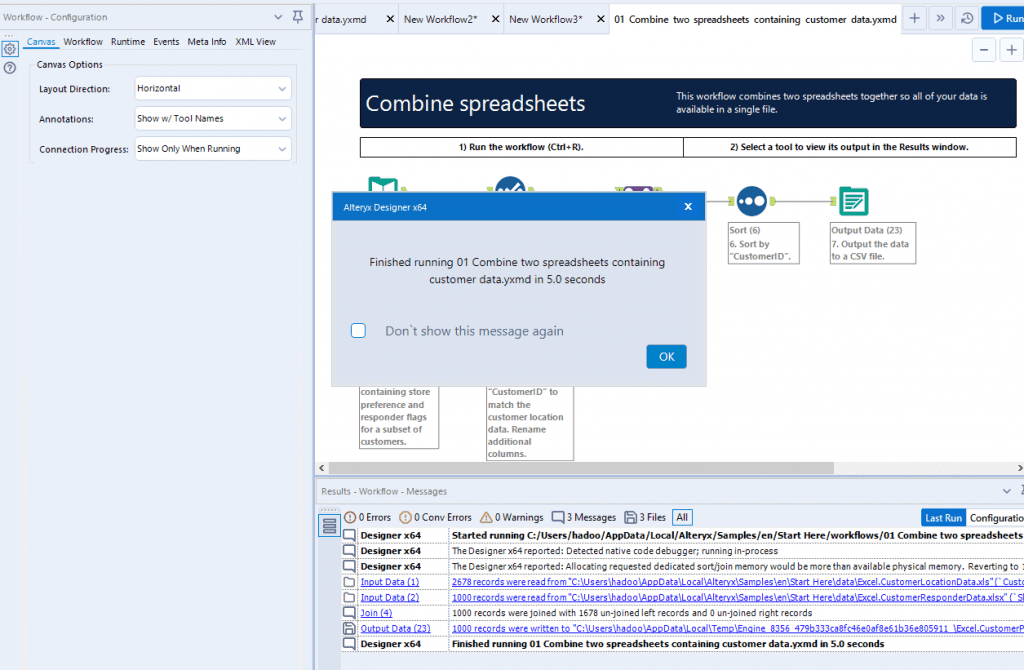
Task: Click message icon beside Join (4) row
Action: click(x=349, y=613)
